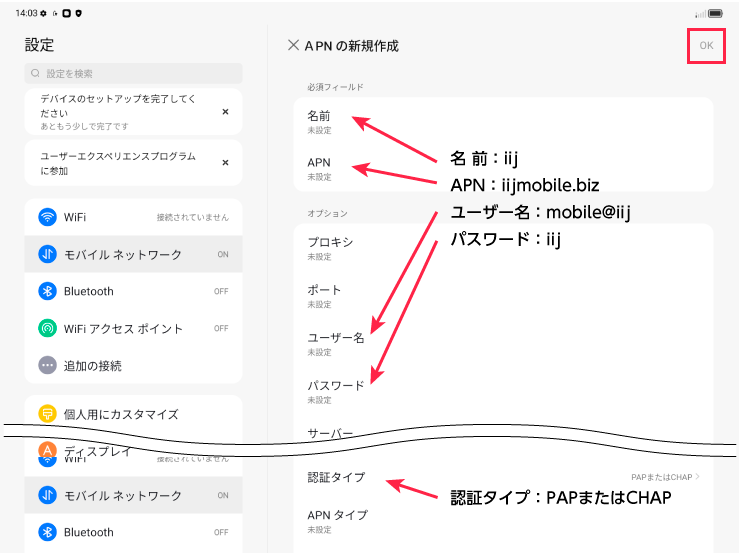Open the パスワード setting
This screenshot has height=555, width=740.
point(503,392)
